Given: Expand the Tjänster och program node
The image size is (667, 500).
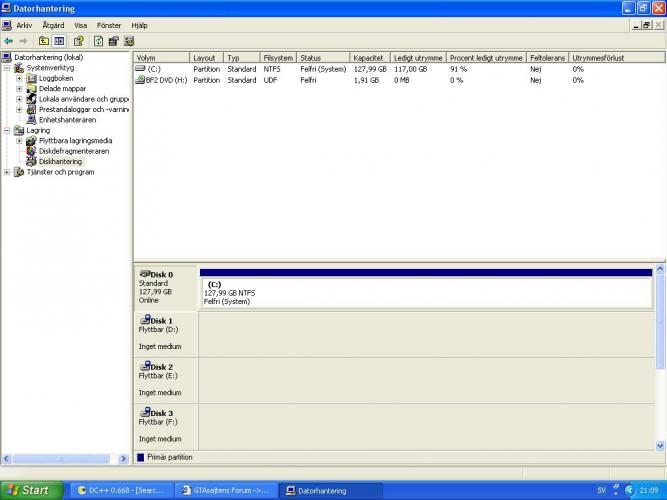Looking at the screenshot, I should pyautogui.click(x=8, y=172).
